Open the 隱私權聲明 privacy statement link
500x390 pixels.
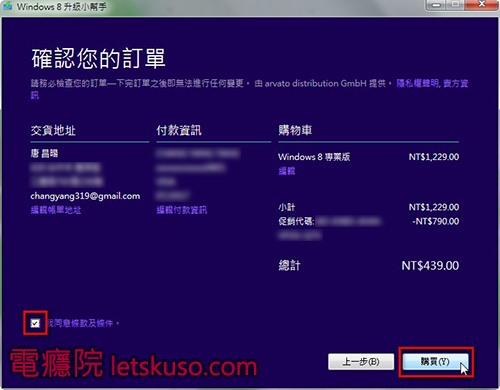coord(417,83)
